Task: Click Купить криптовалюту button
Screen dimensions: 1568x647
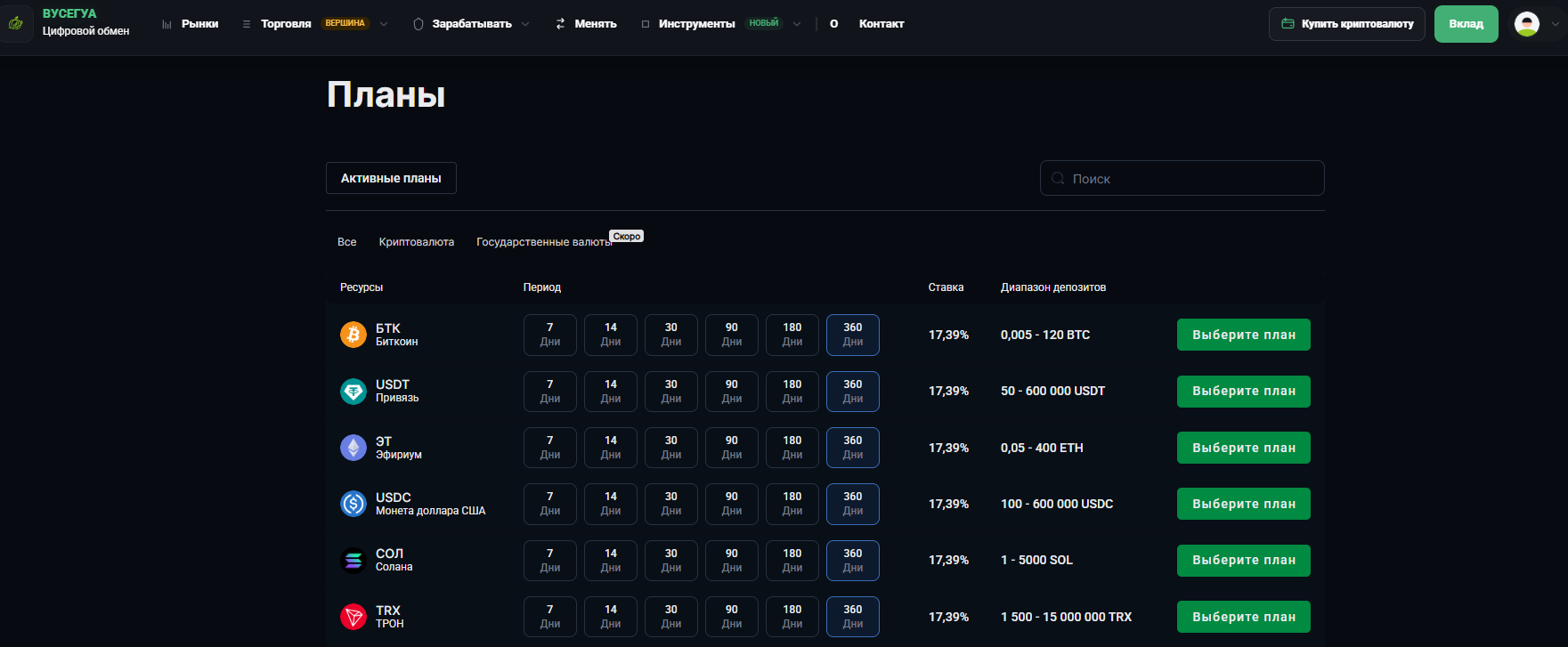Action: tap(1347, 24)
